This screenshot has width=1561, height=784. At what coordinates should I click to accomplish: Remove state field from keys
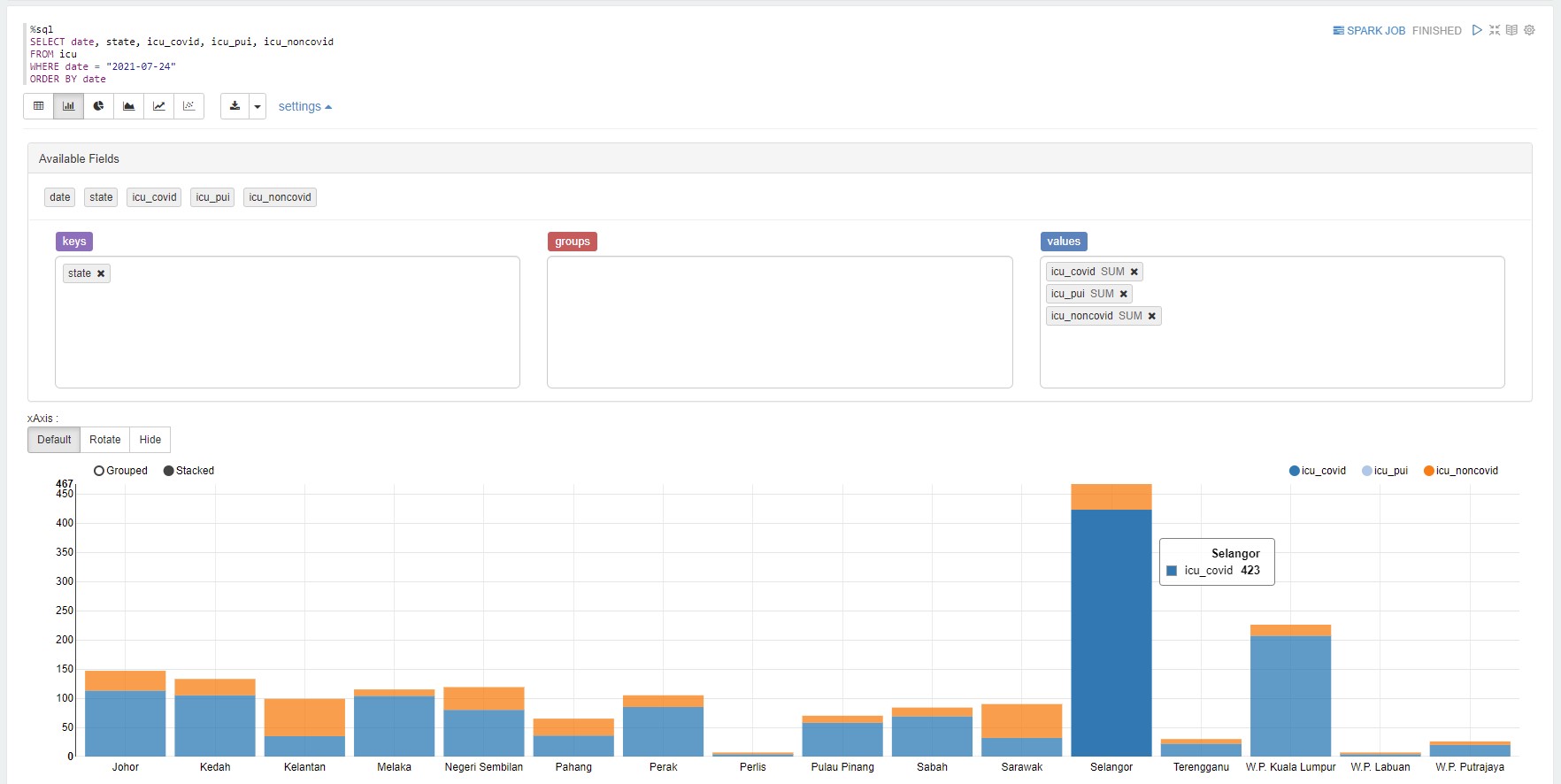click(101, 273)
